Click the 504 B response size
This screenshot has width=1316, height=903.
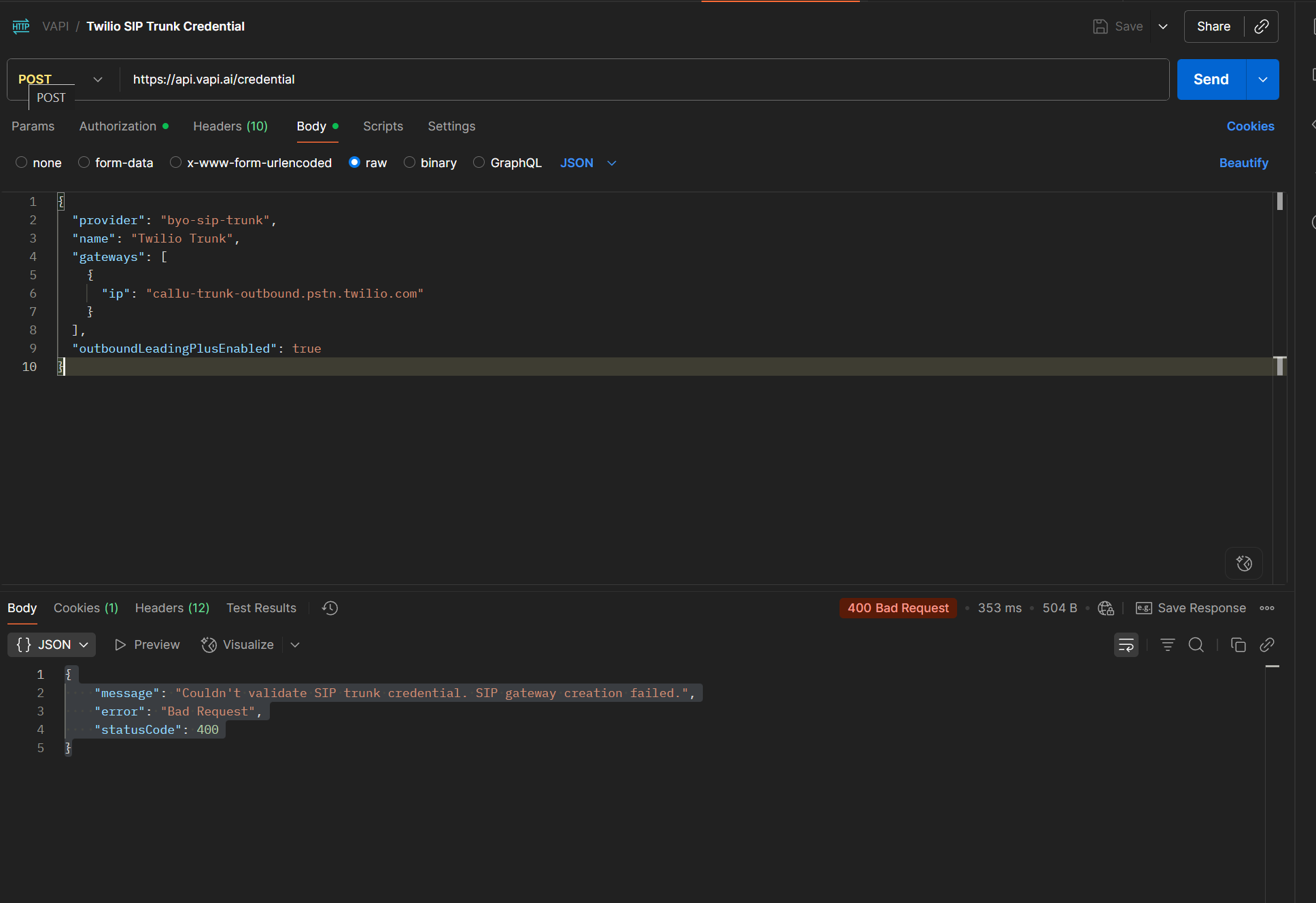pyautogui.click(x=1060, y=608)
